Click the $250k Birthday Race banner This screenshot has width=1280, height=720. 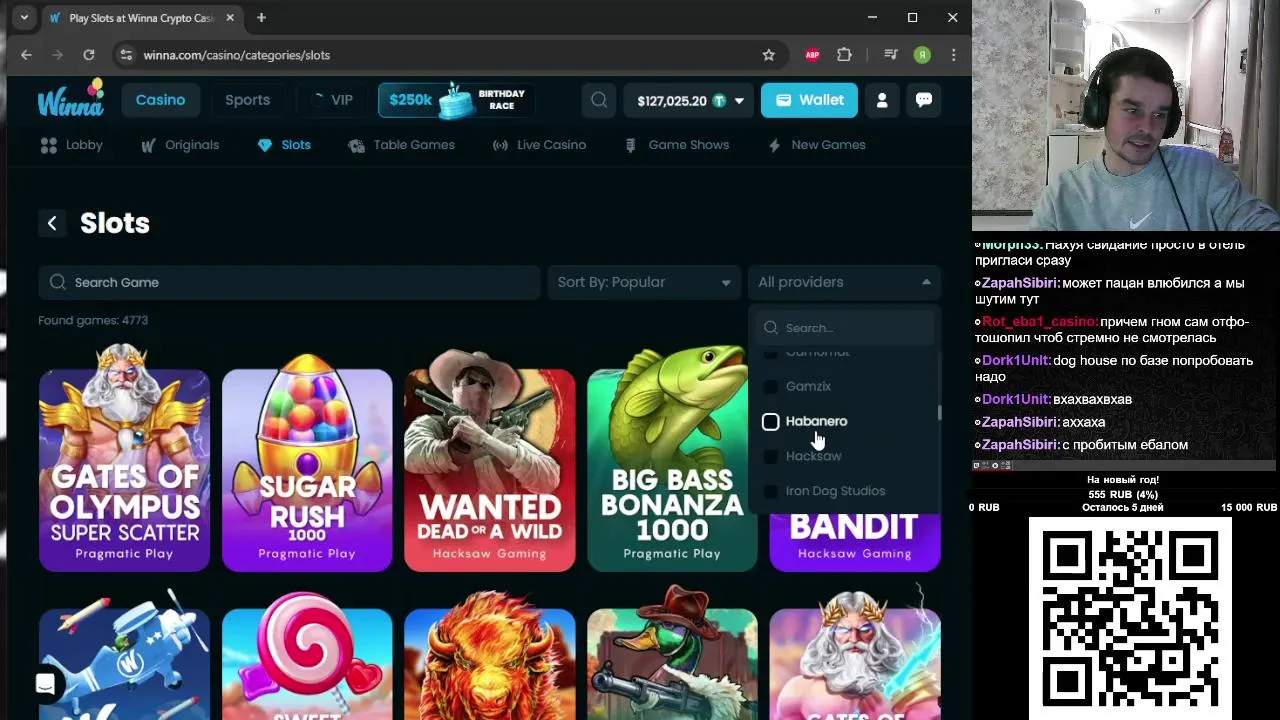pos(456,100)
